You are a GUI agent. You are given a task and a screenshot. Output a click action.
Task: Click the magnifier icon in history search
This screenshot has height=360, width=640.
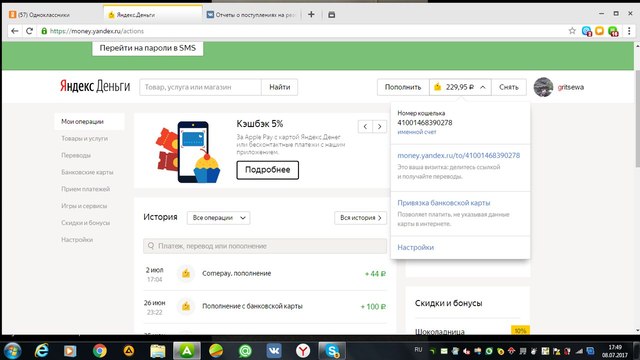(151, 246)
